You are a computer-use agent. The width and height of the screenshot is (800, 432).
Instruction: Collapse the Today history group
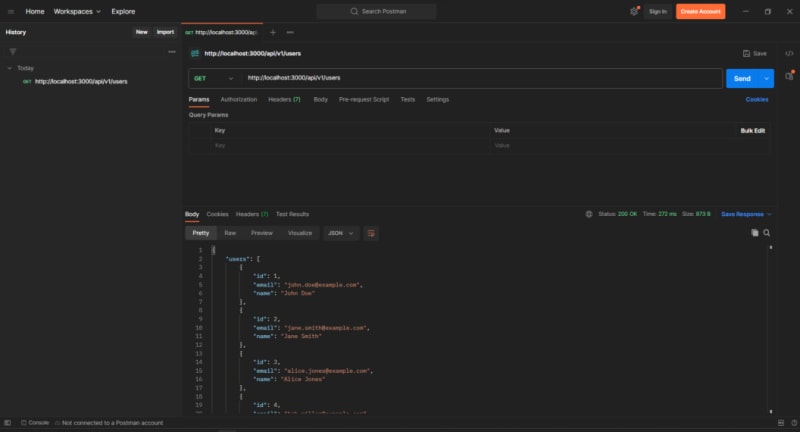10,68
